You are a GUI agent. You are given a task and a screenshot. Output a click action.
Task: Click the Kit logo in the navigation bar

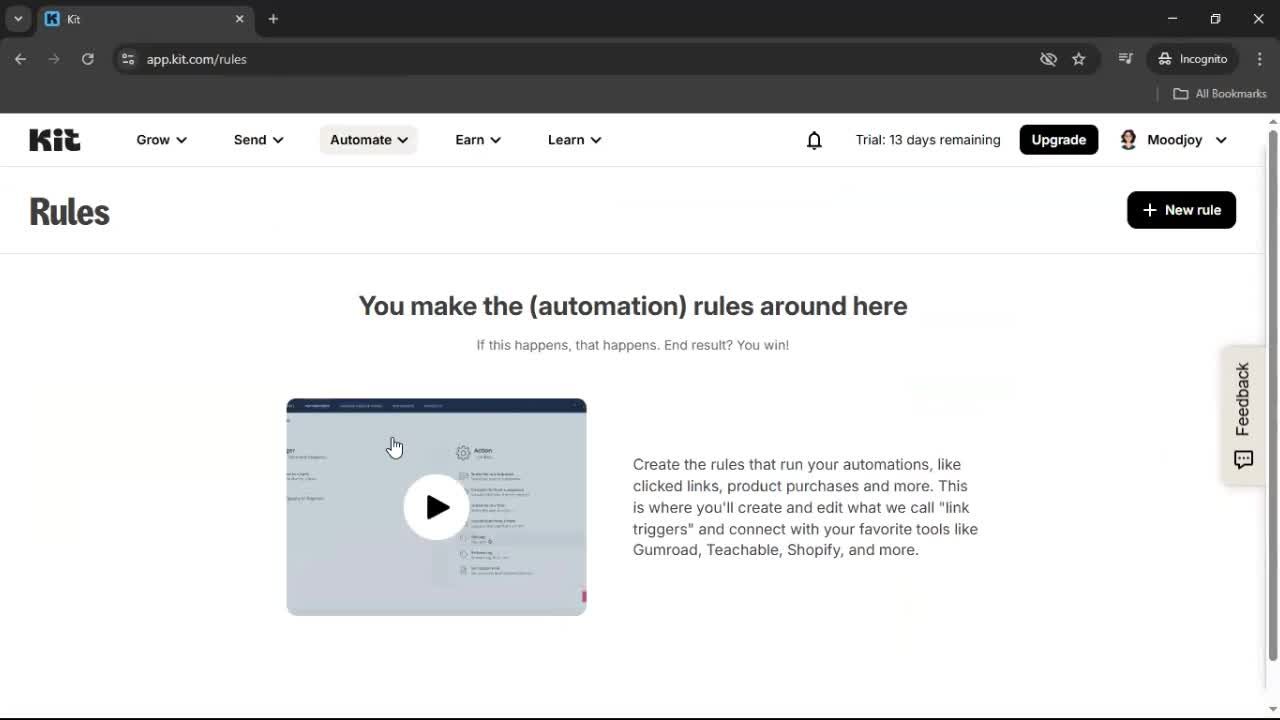coord(54,139)
